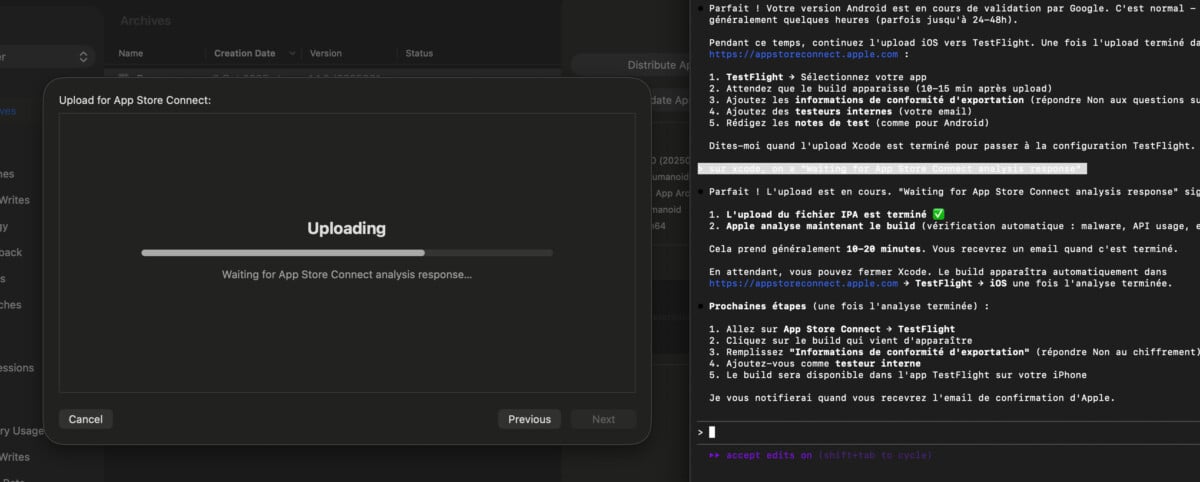This screenshot has width=1200, height=482.
Task: Click the Cancel button in upload dialog
Action: [86, 419]
